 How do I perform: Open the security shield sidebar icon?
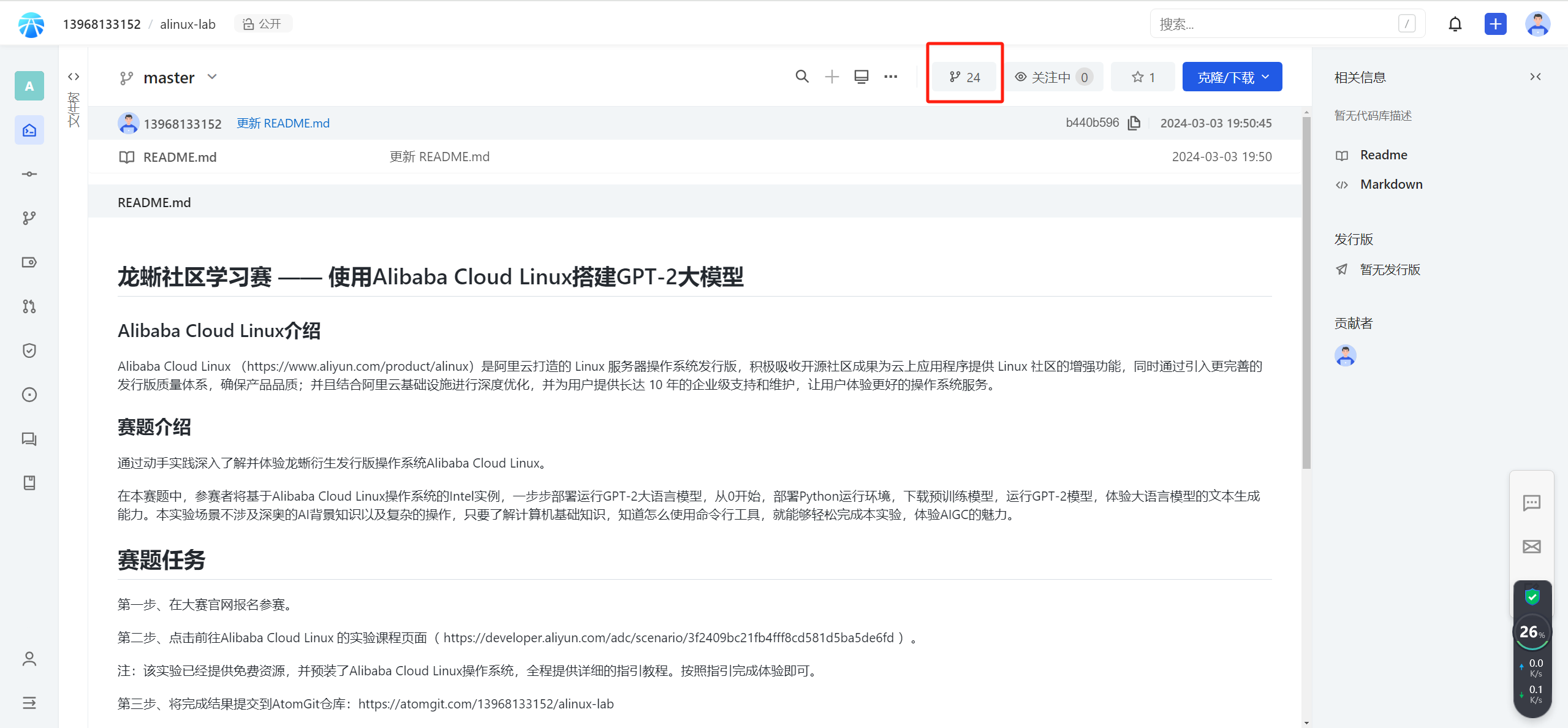point(29,351)
